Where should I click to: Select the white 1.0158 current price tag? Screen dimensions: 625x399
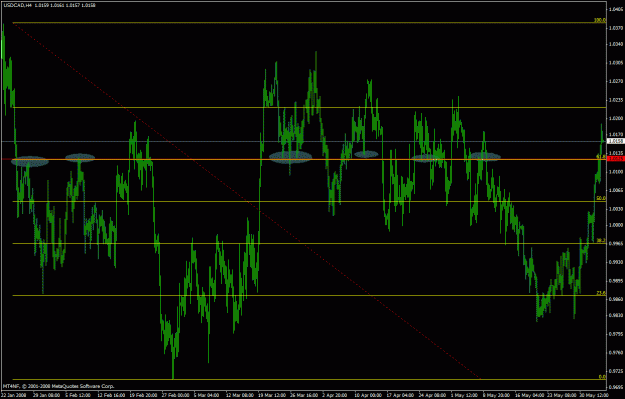pos(616,141)
